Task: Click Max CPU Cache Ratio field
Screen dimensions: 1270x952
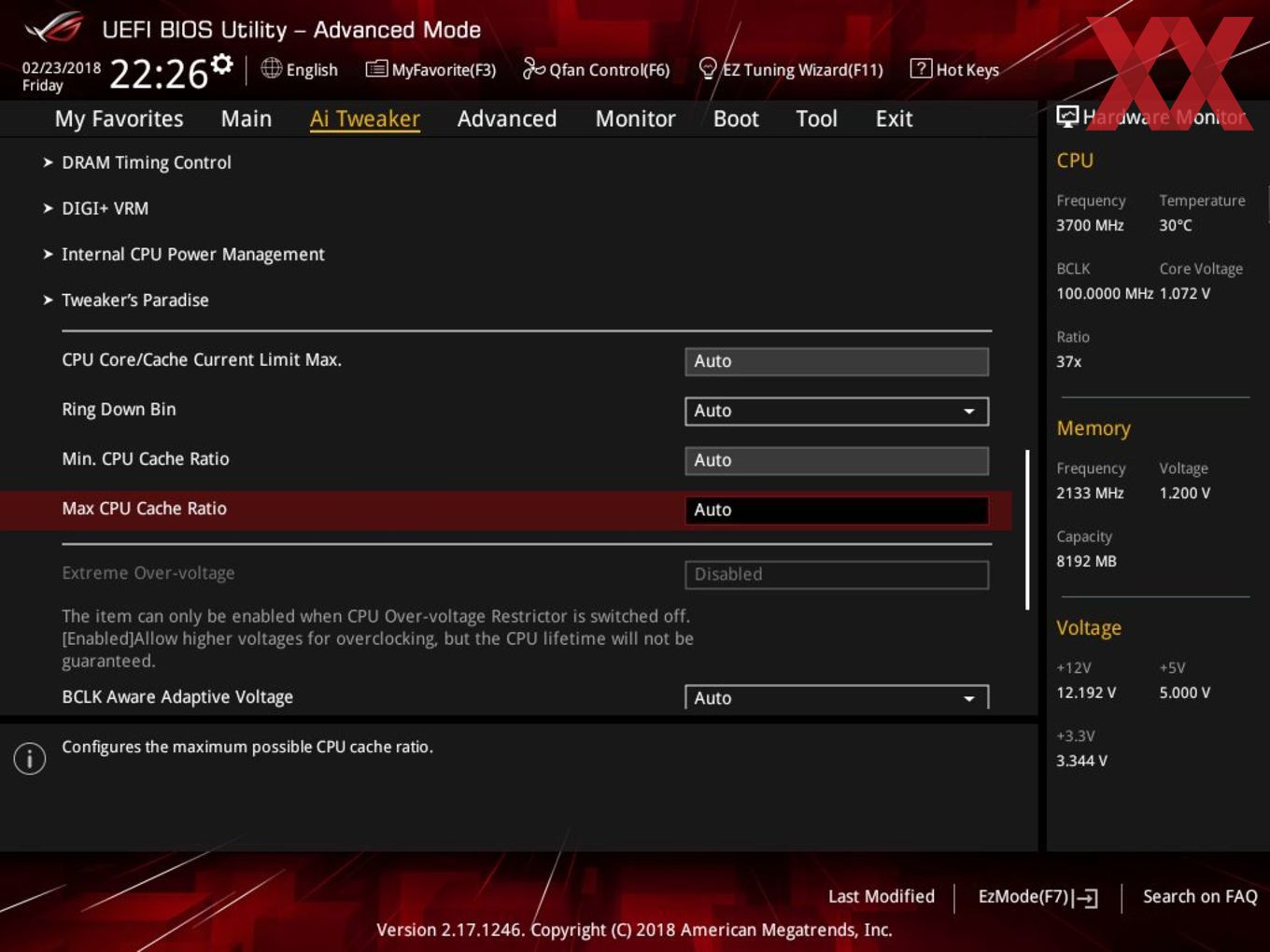Action: click(x=837, y=510)
